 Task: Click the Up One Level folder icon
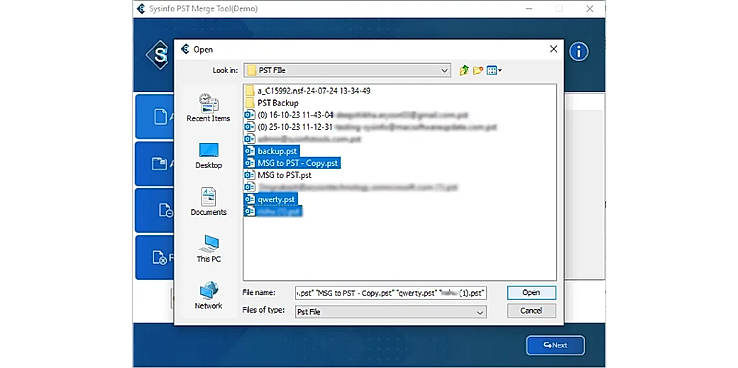pos(464,71)
